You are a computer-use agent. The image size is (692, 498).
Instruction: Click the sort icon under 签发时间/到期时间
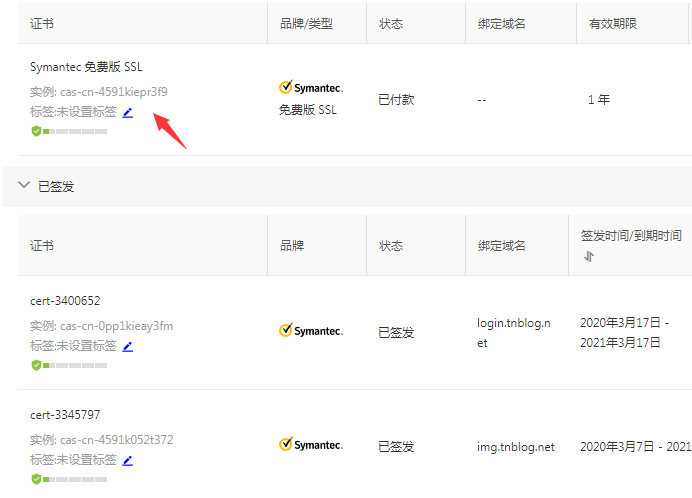coord(589,257)
